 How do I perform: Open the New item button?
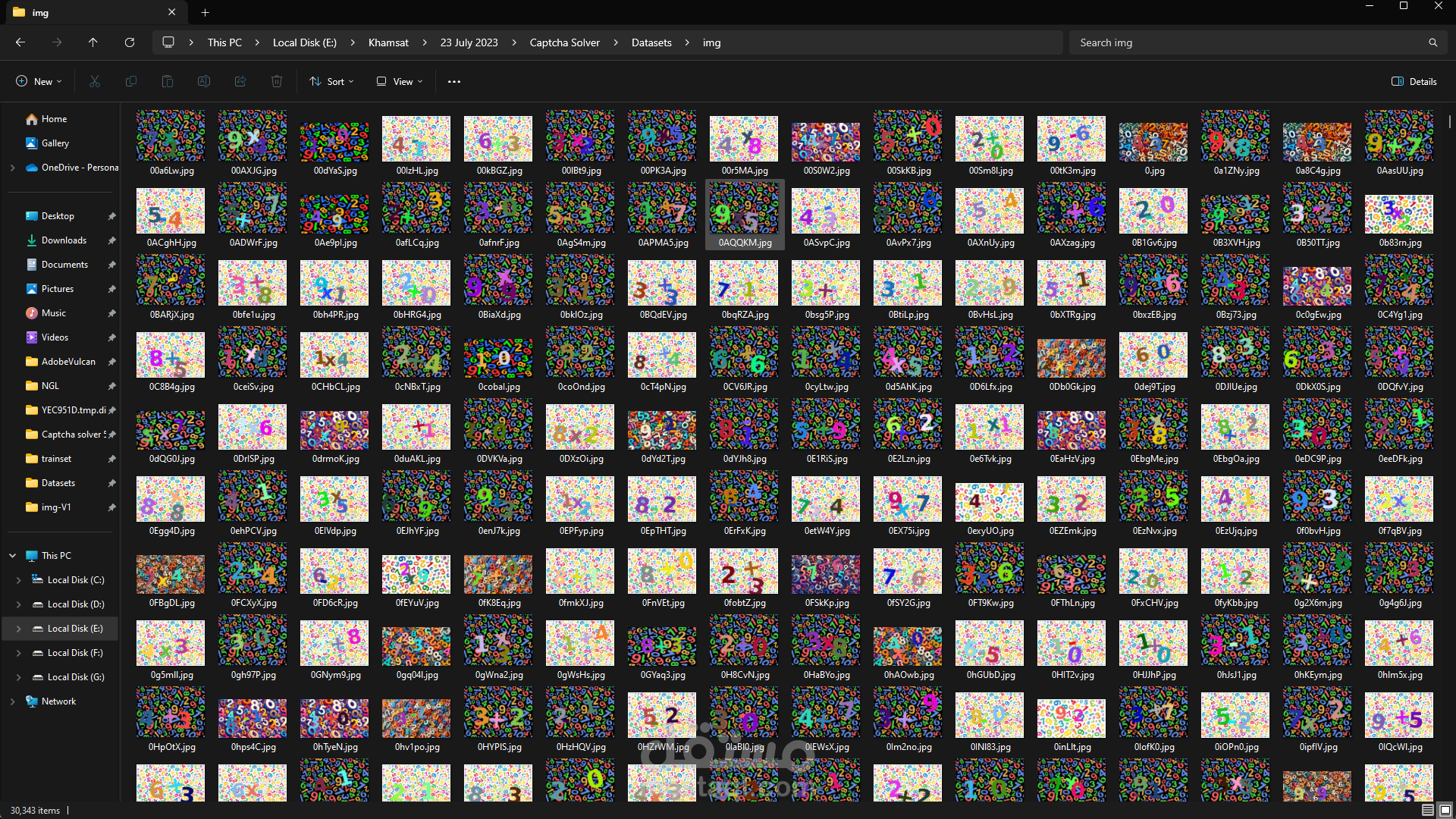pyautogui.click(x=39, y=81)
